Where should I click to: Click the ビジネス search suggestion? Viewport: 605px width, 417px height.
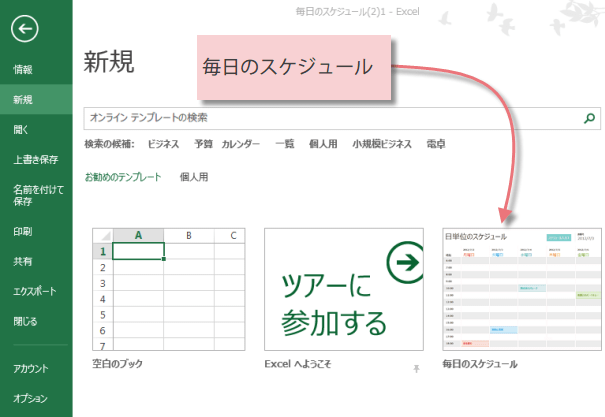pyautogui.click(x=164, y=144)
